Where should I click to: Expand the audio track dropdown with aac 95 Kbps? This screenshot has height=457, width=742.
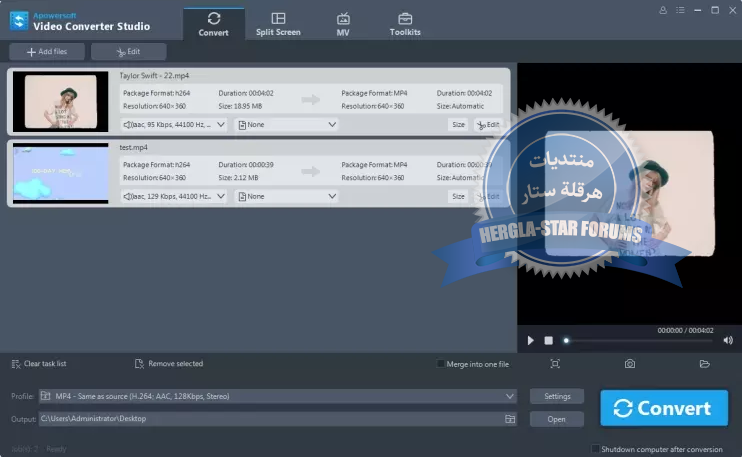coord(173,124)
